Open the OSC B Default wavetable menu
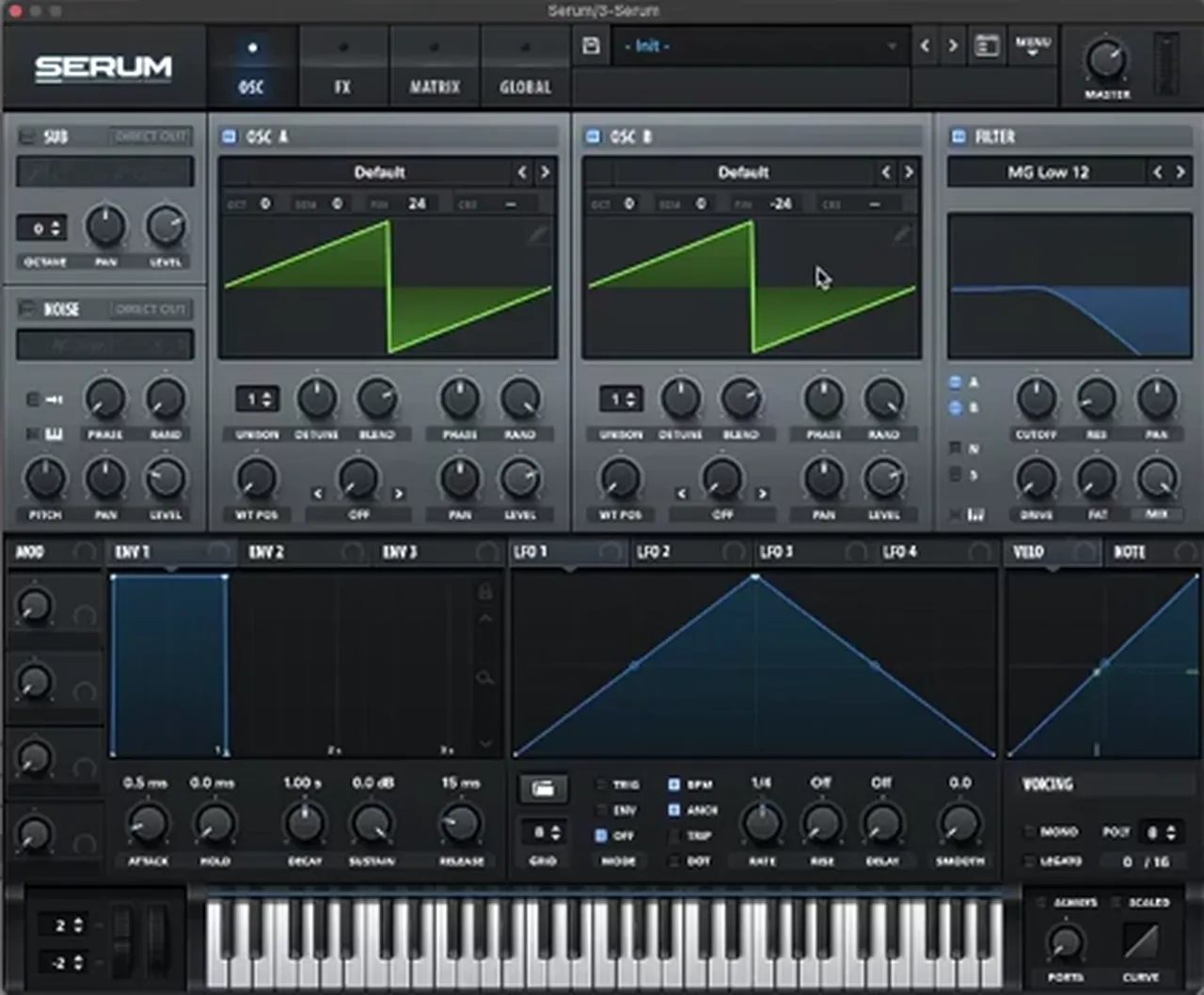 743,172
